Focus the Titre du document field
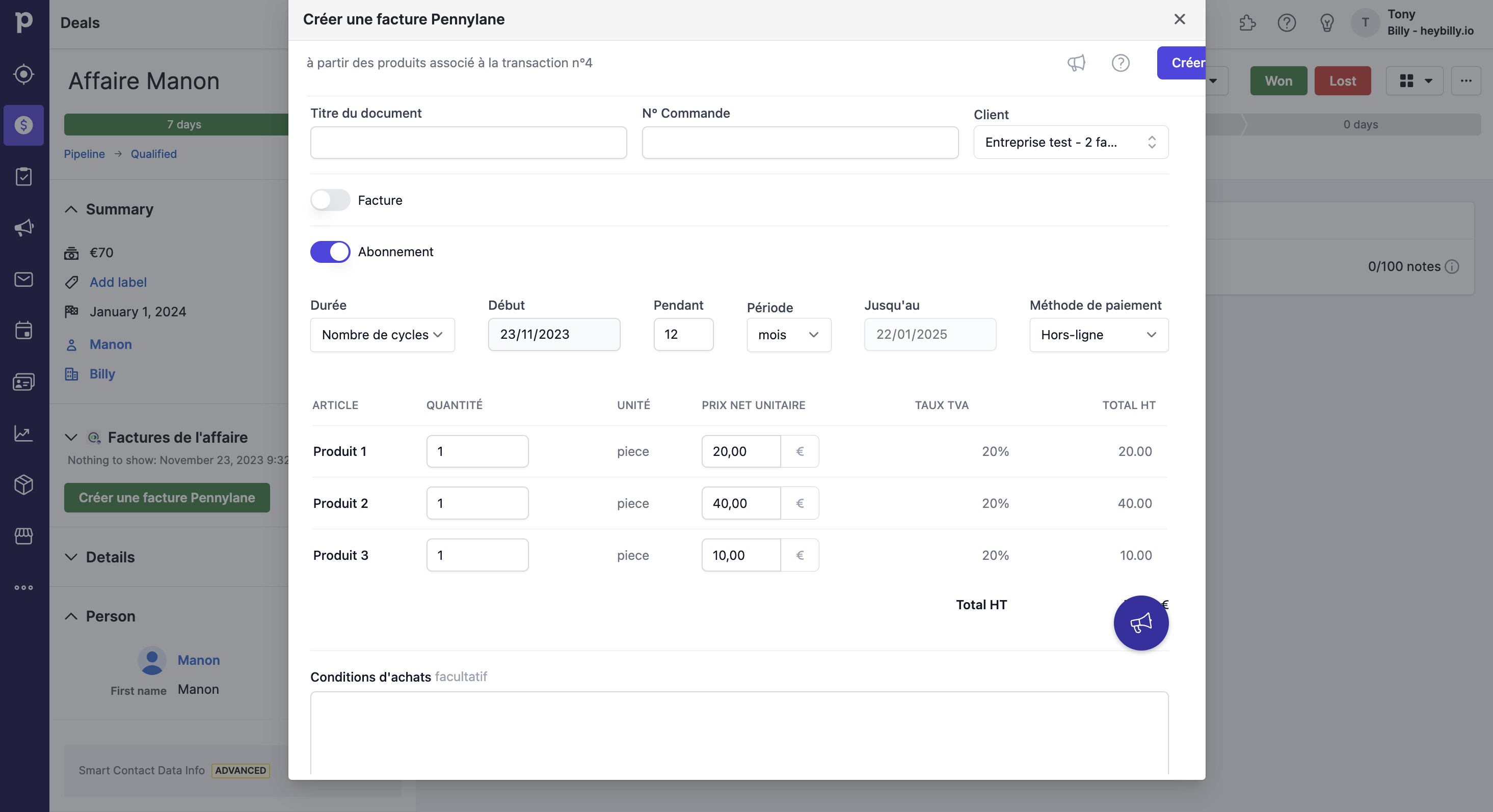 point(468,143)
